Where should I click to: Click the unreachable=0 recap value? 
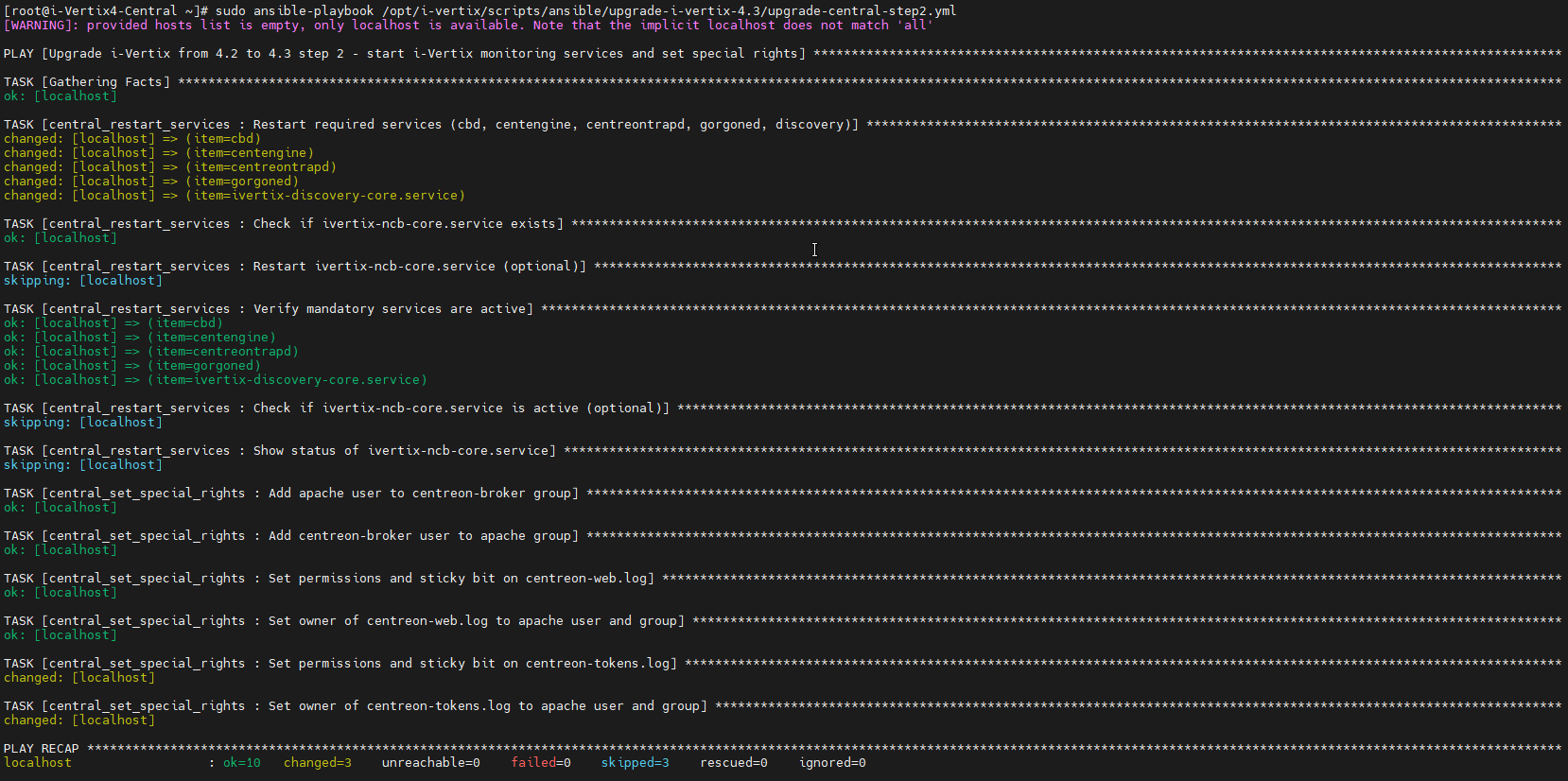point(431,763)
